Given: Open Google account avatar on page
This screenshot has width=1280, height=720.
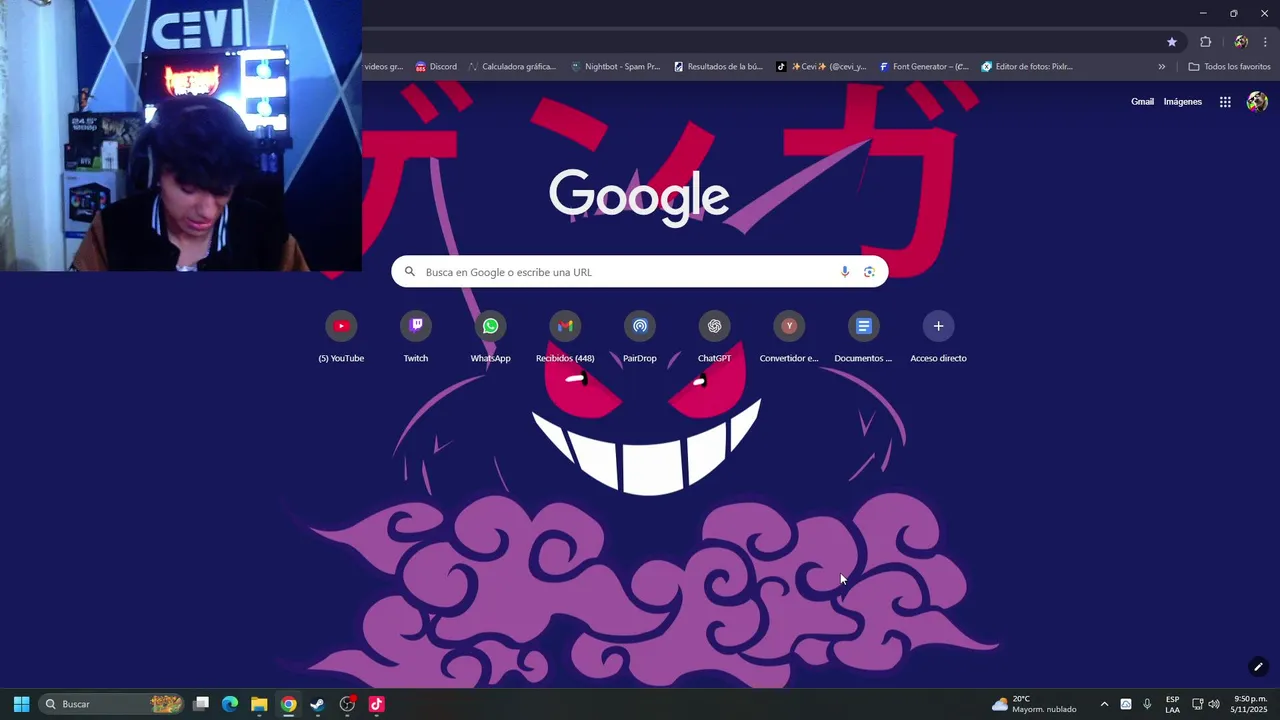Looking at the screenshot, I should click(x=1257, y=102).
